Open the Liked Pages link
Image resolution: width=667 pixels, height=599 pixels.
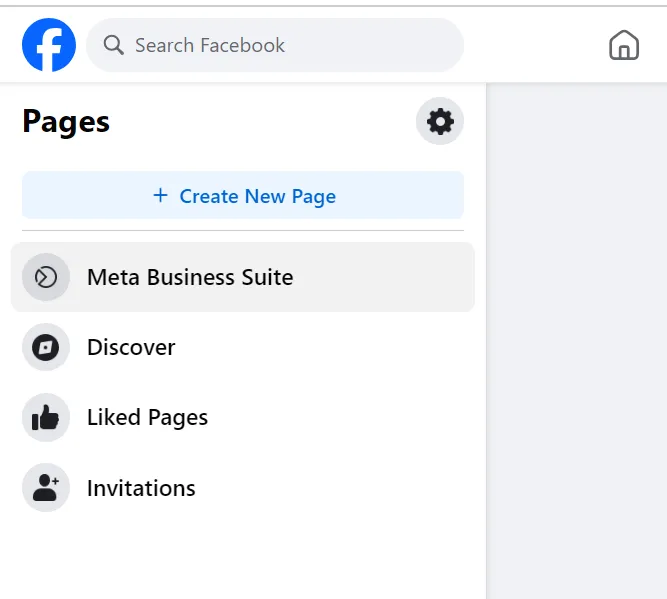point(147,418)
